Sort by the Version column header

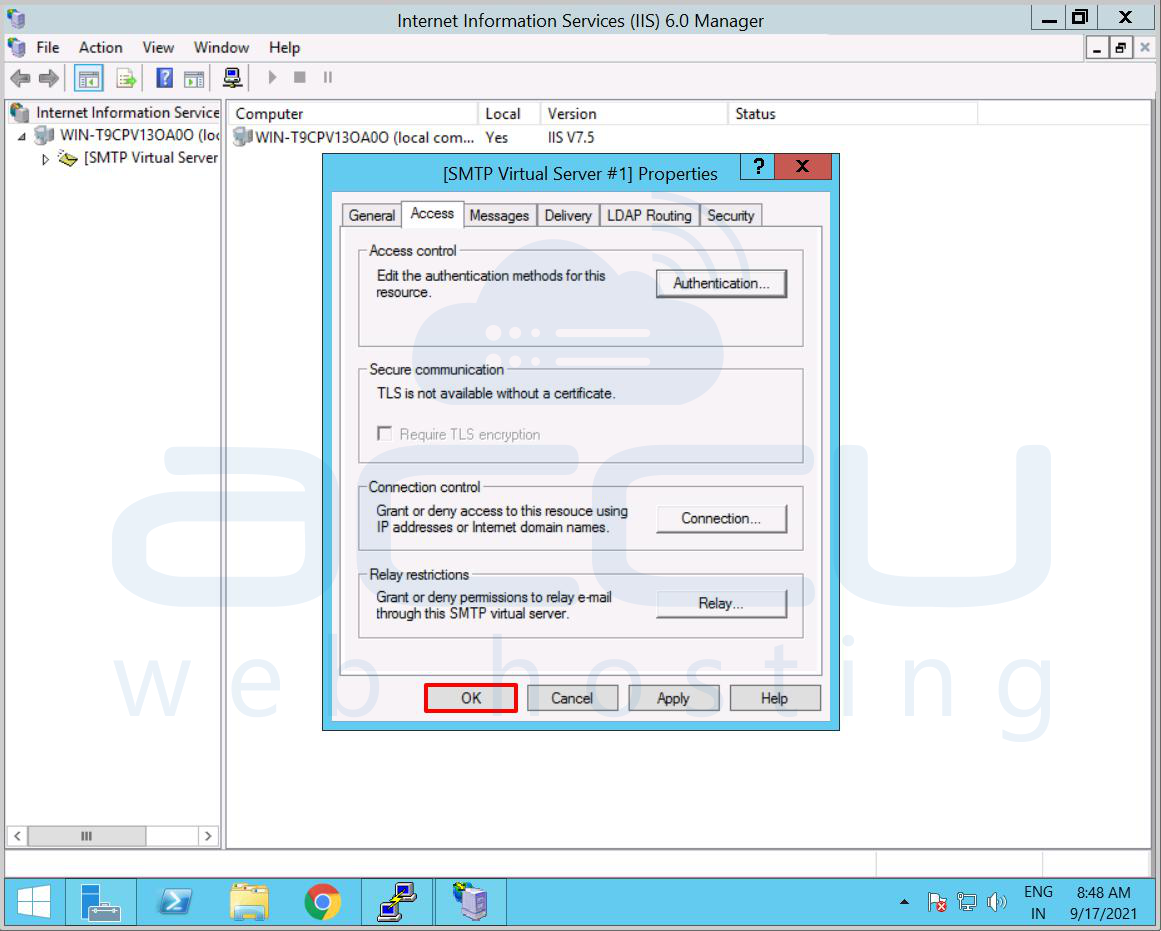[634, 113]
